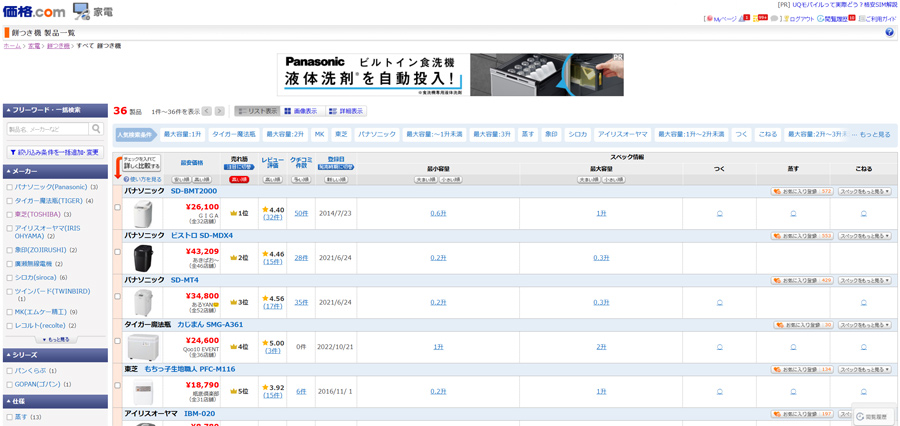This screenshot has width=900, height=426.
Task: Select 最大容量:2升 popular condition chip
Action: click(285, 134)
